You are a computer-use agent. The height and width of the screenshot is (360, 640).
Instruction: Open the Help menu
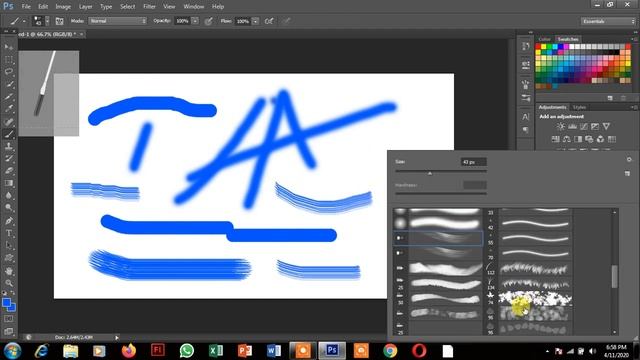[x=218, y=7]
